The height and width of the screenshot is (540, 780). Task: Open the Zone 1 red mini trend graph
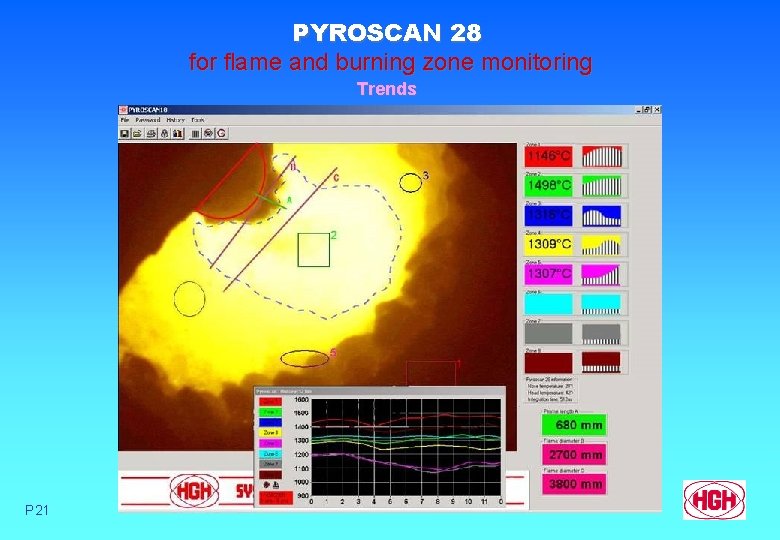click(x=602, y=156)
